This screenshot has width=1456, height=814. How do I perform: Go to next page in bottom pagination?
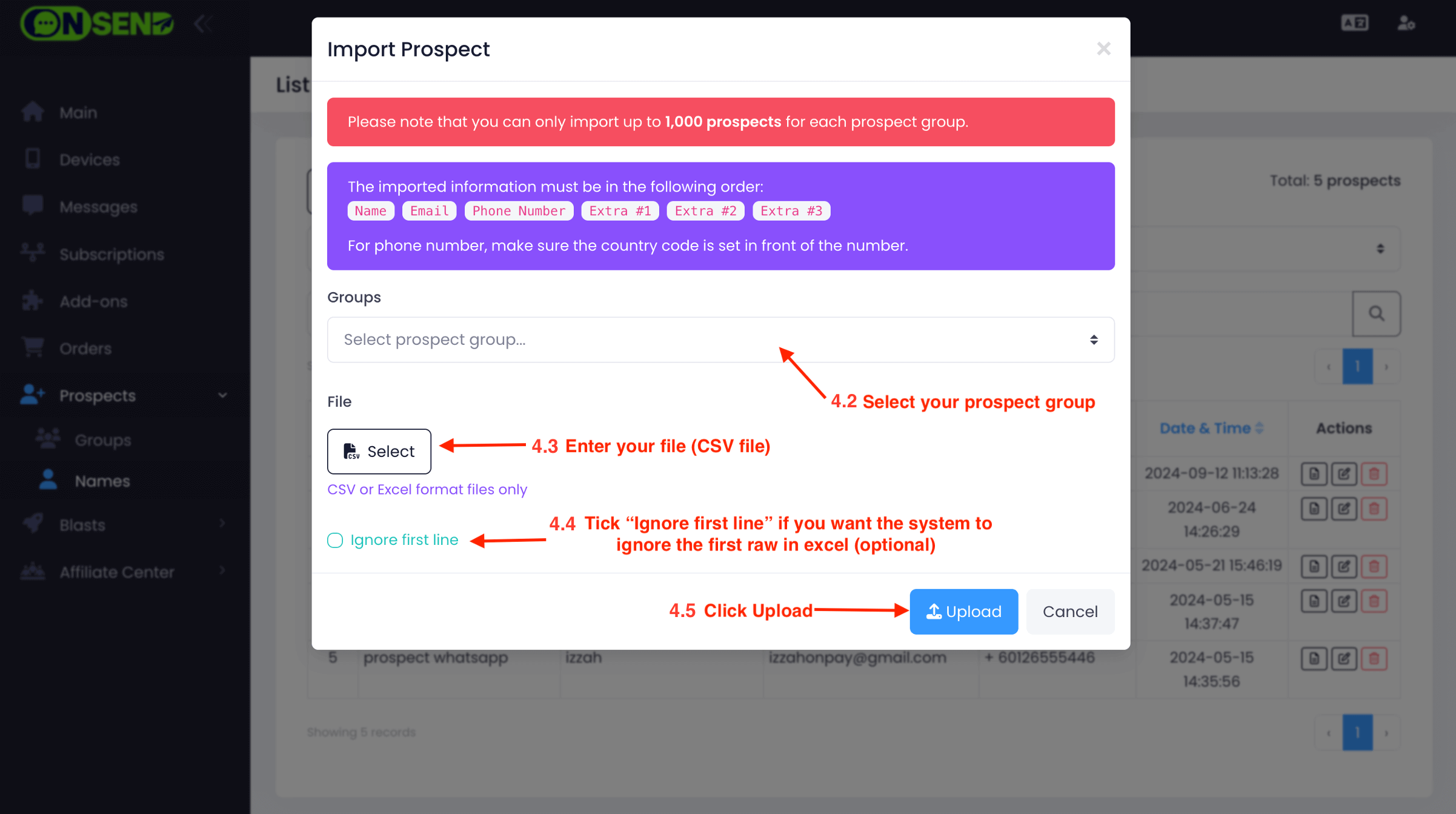pos(1386,732)
